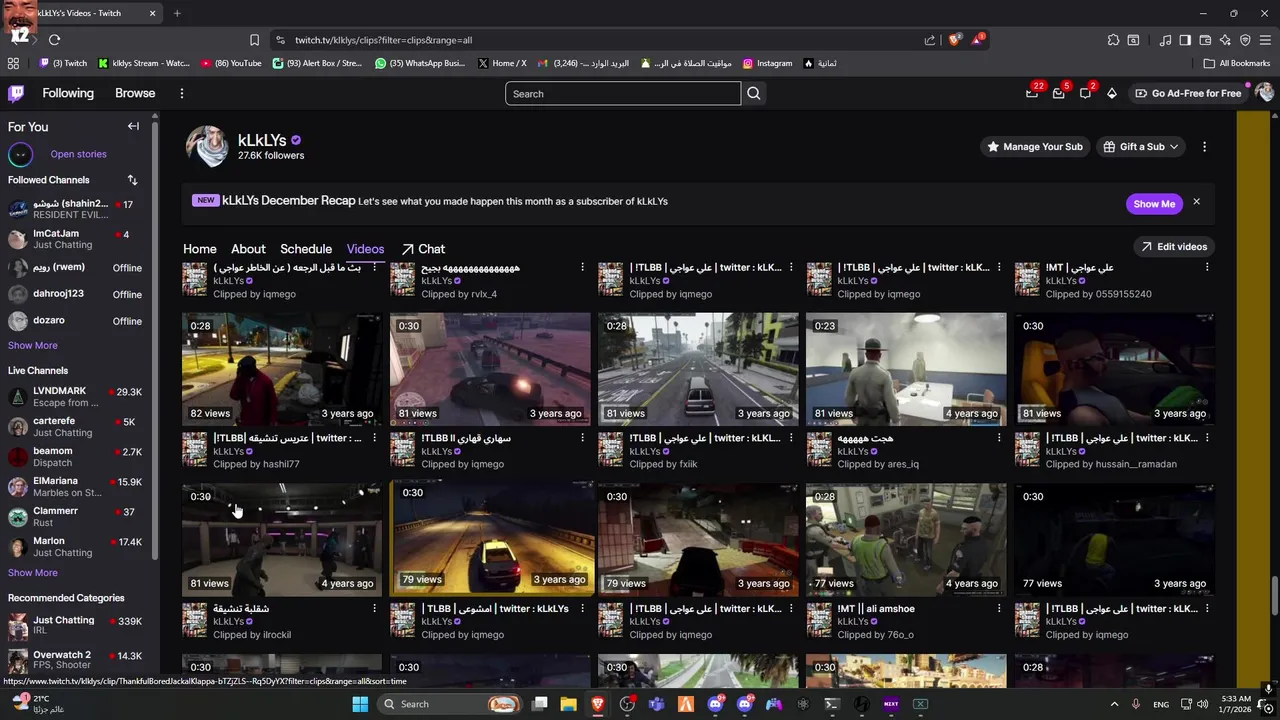1280x720 pixels.
Task: Dismiss the December Recap banner
Action: tap(1196, 202)
